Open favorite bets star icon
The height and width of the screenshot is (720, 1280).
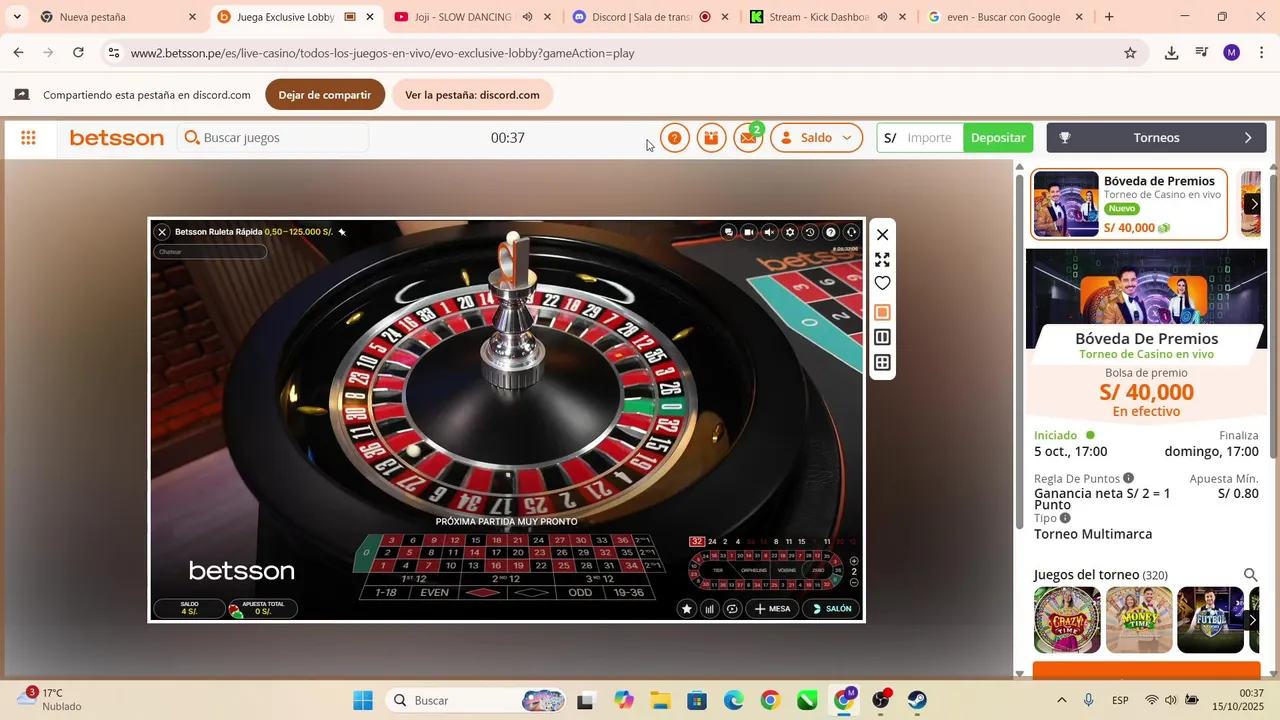tap(687, 608)
